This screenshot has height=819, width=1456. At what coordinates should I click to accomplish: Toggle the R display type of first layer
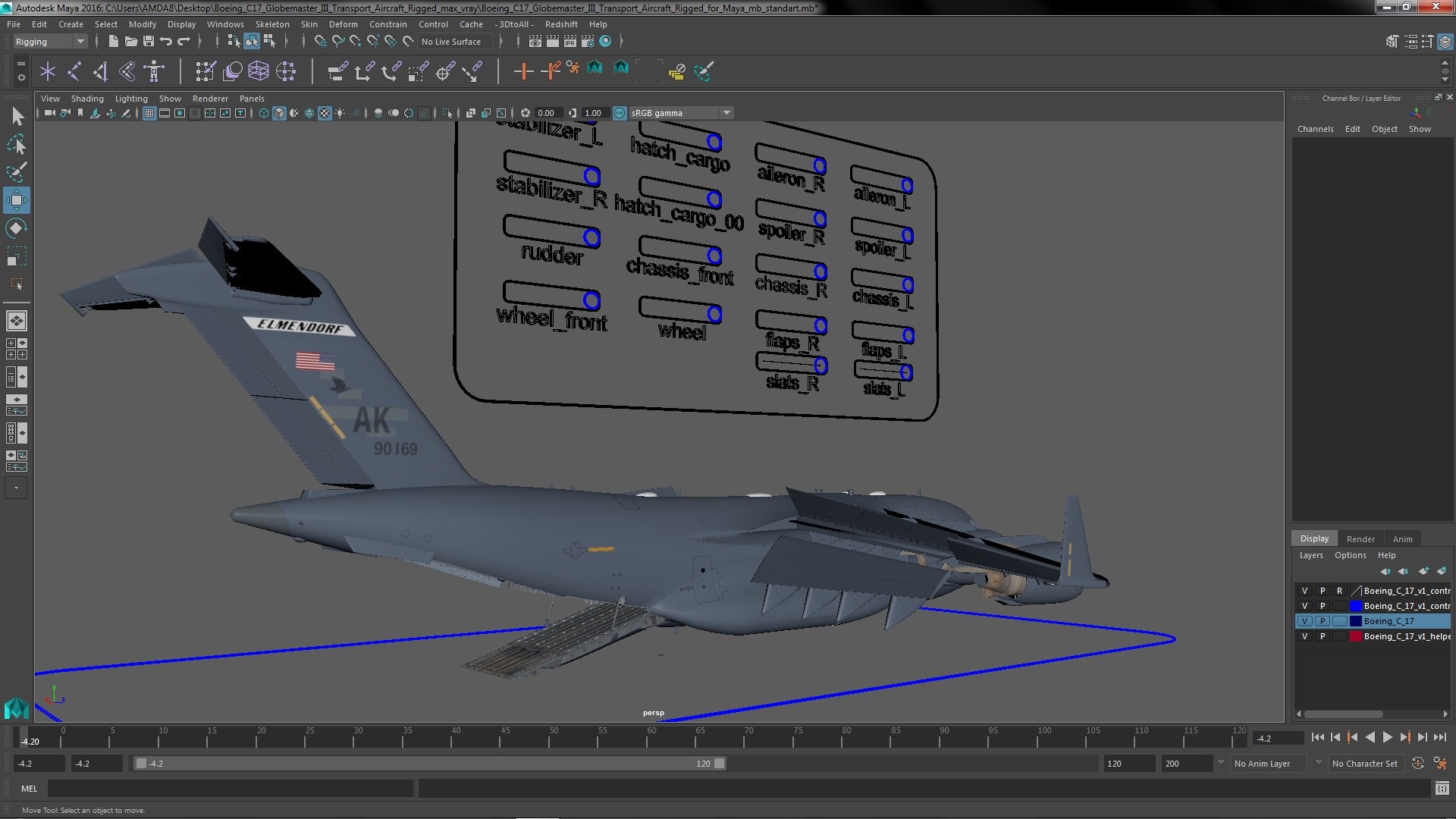coord(1340,591)
